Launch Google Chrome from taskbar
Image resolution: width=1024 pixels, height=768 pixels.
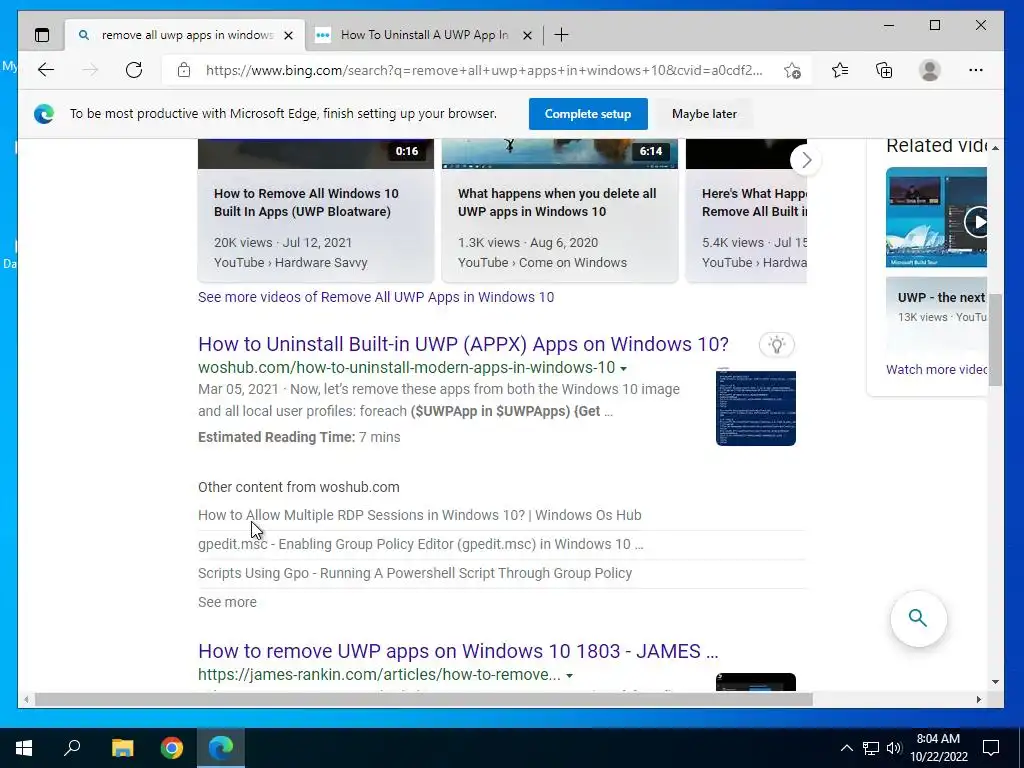pyautogui.click(x=172, y=748)
